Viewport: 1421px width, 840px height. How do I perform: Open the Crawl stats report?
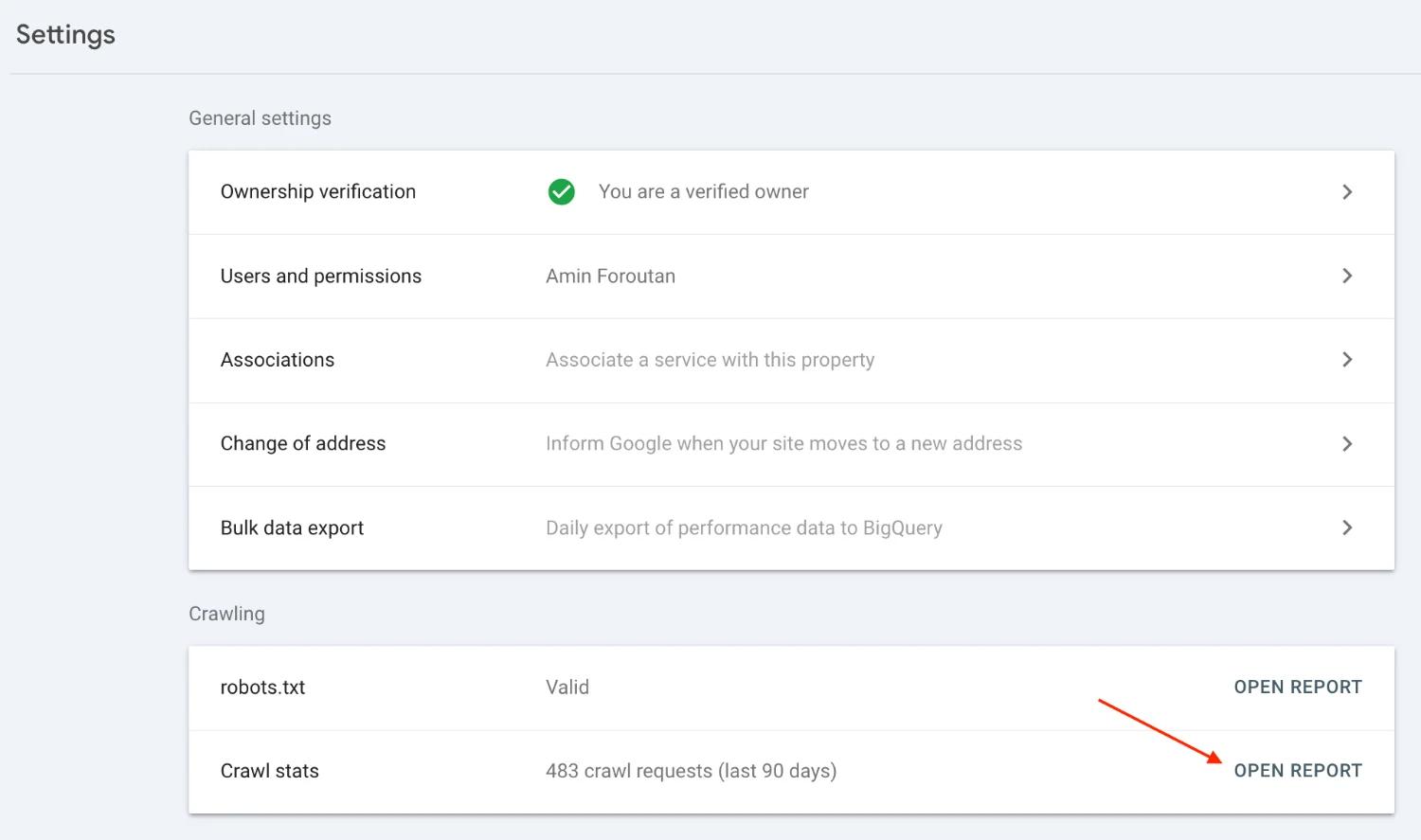pyautogui.click(x=1297, y=771)
